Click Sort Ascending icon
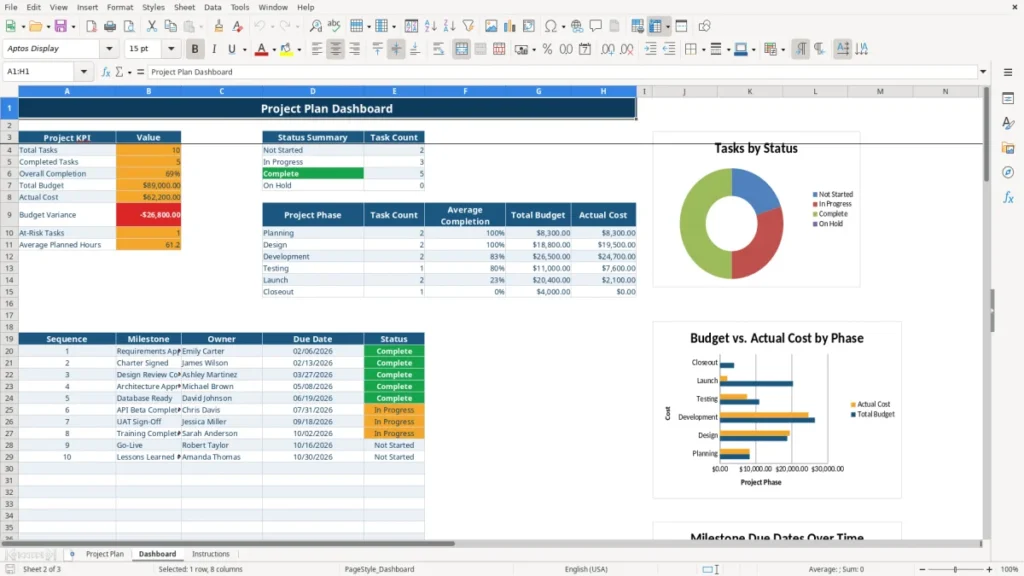1024x576 pixels. click(430, 26)
